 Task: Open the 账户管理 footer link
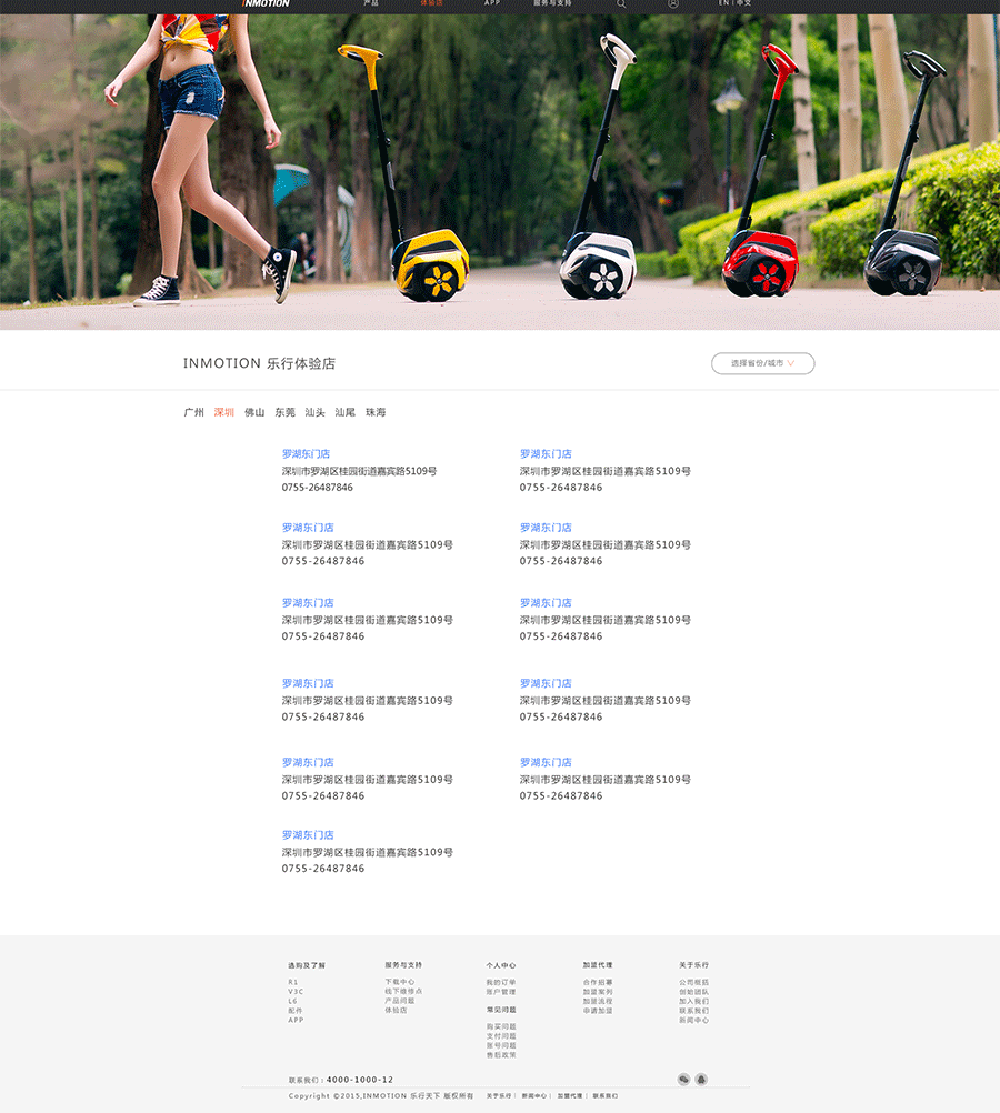[501, 992]
